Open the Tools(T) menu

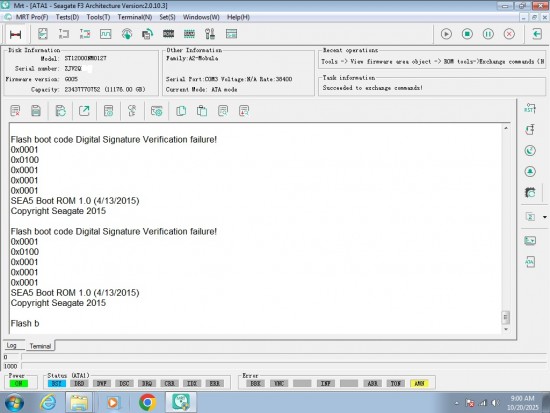pyautogui.click(x=98, y=17)
